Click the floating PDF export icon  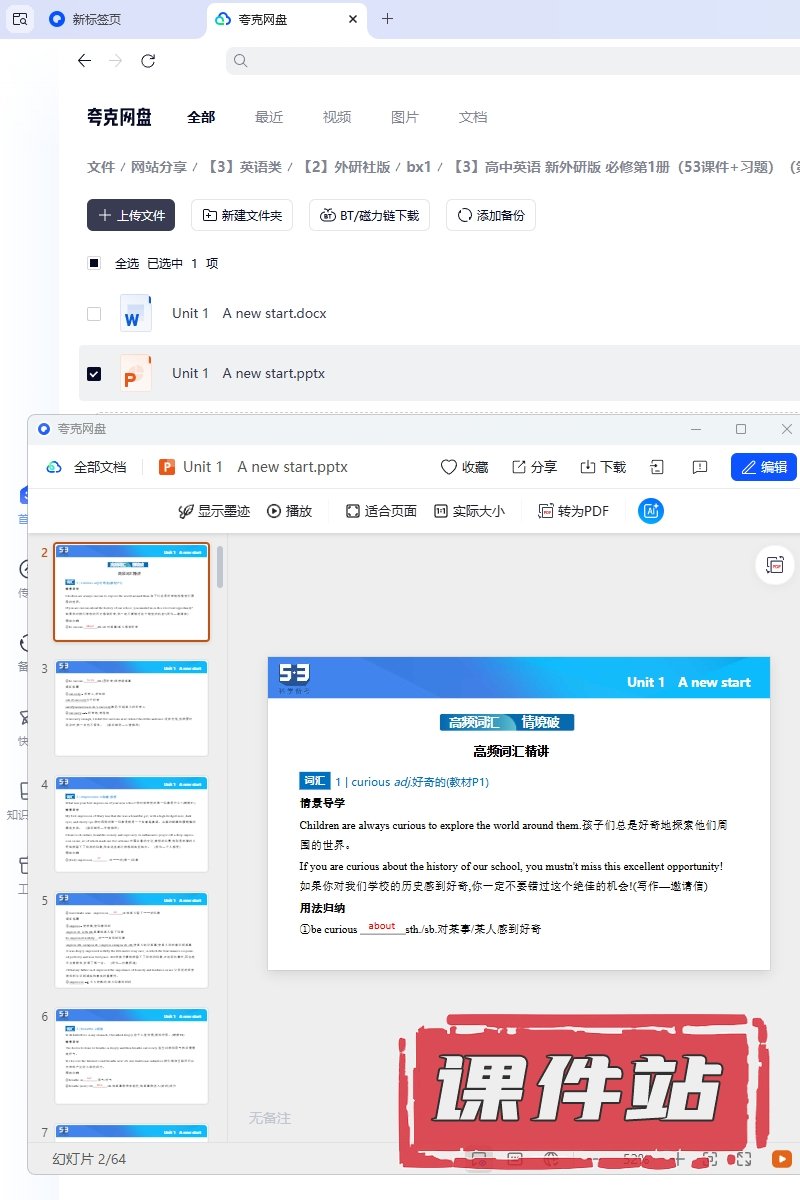click(776, 565)
